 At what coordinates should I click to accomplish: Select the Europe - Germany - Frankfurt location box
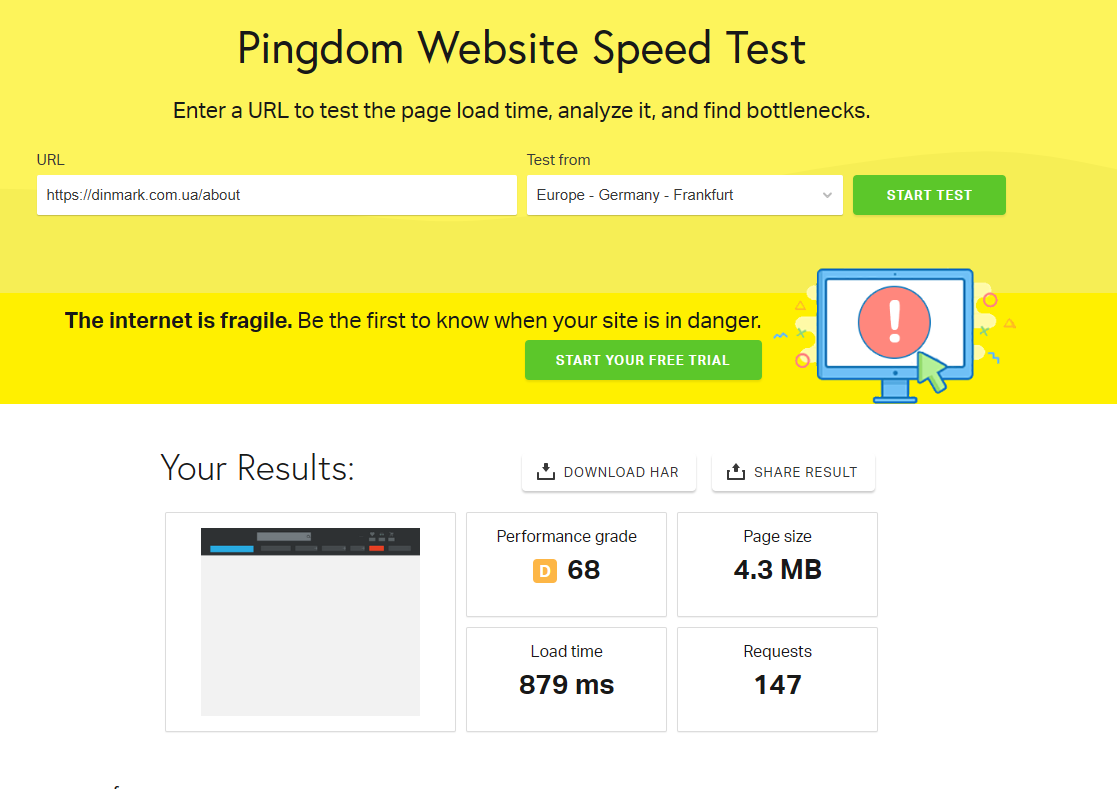685,195
